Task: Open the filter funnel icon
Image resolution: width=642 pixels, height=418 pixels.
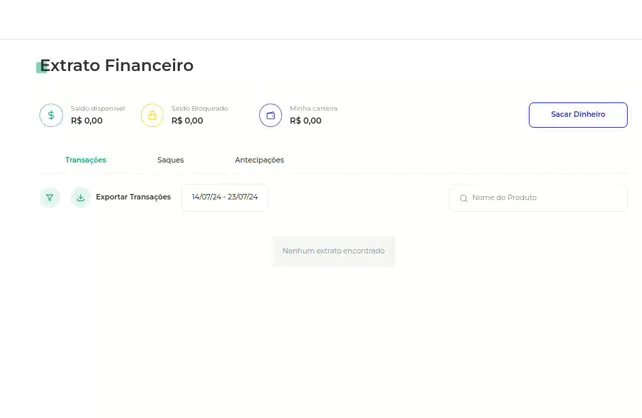Action: pyautogui.click(x=50, y=198)
